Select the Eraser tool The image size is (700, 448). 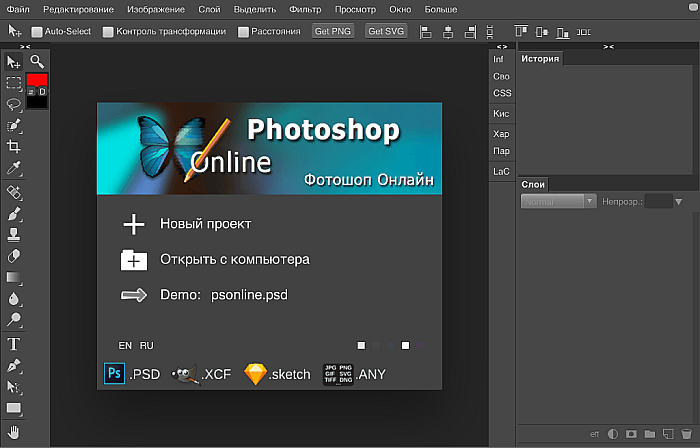(13, 256)
